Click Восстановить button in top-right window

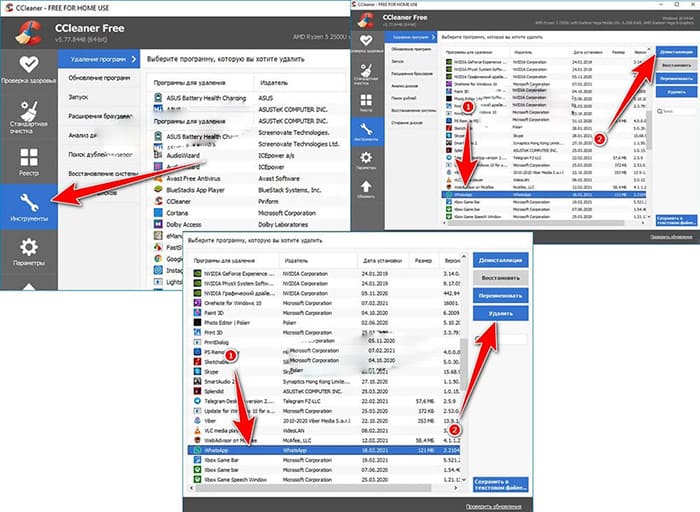pyautogui.click(x=676, y=65)
